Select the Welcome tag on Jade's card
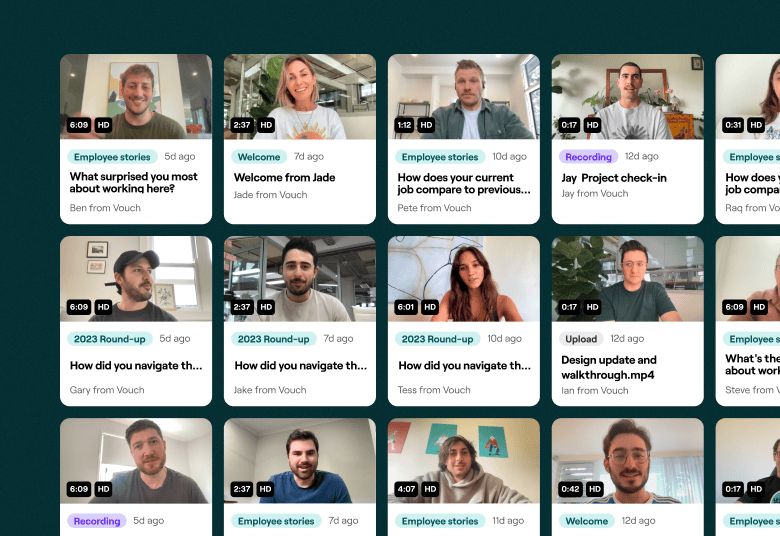The height and width of the screenshot is (536, 780). click(x=259, y=157)
